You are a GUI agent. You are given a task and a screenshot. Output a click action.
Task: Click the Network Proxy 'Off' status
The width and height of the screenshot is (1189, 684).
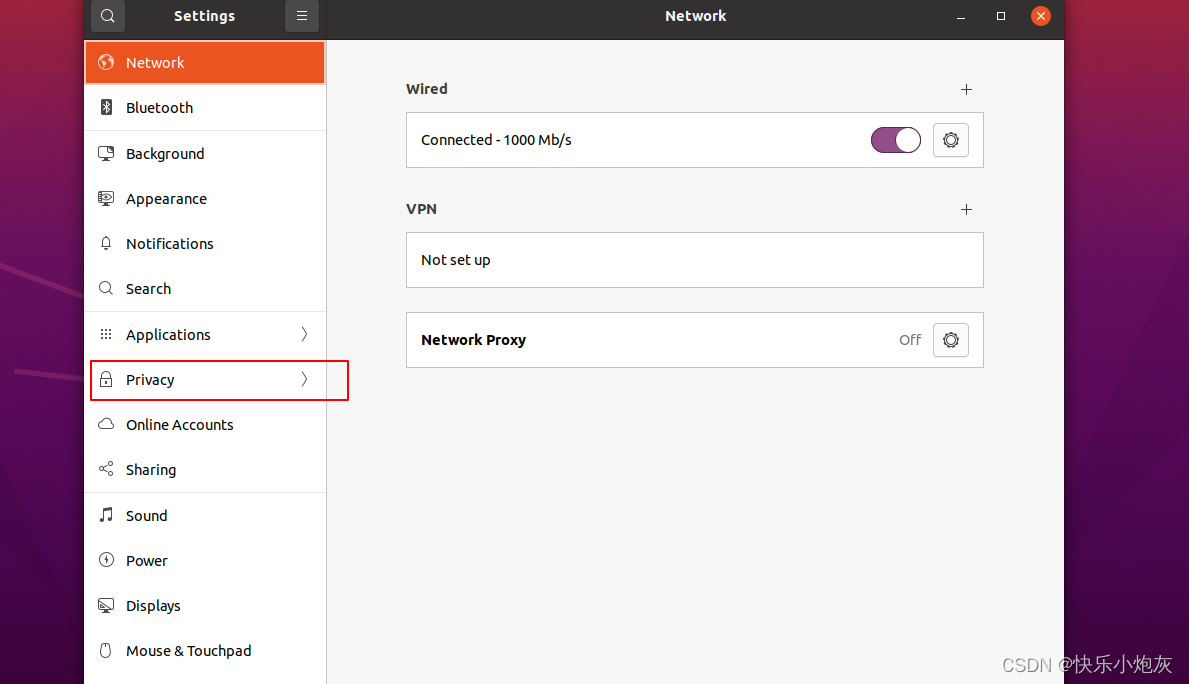[910, 340]
